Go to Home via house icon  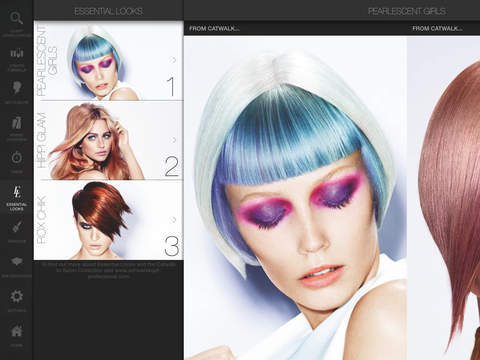(16, 331)
